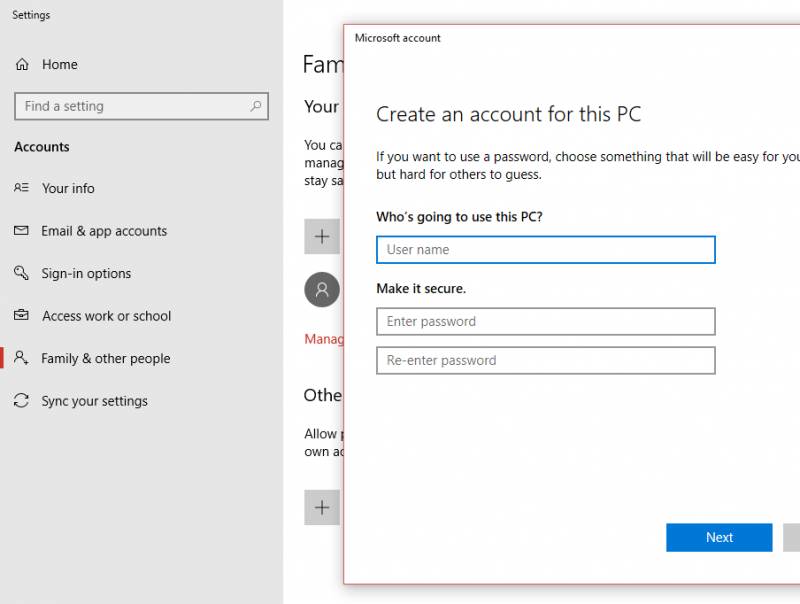This screenshot has width=800, height=604.
Task: Click the 'Make it secure.' label
Action: [421, 289]
